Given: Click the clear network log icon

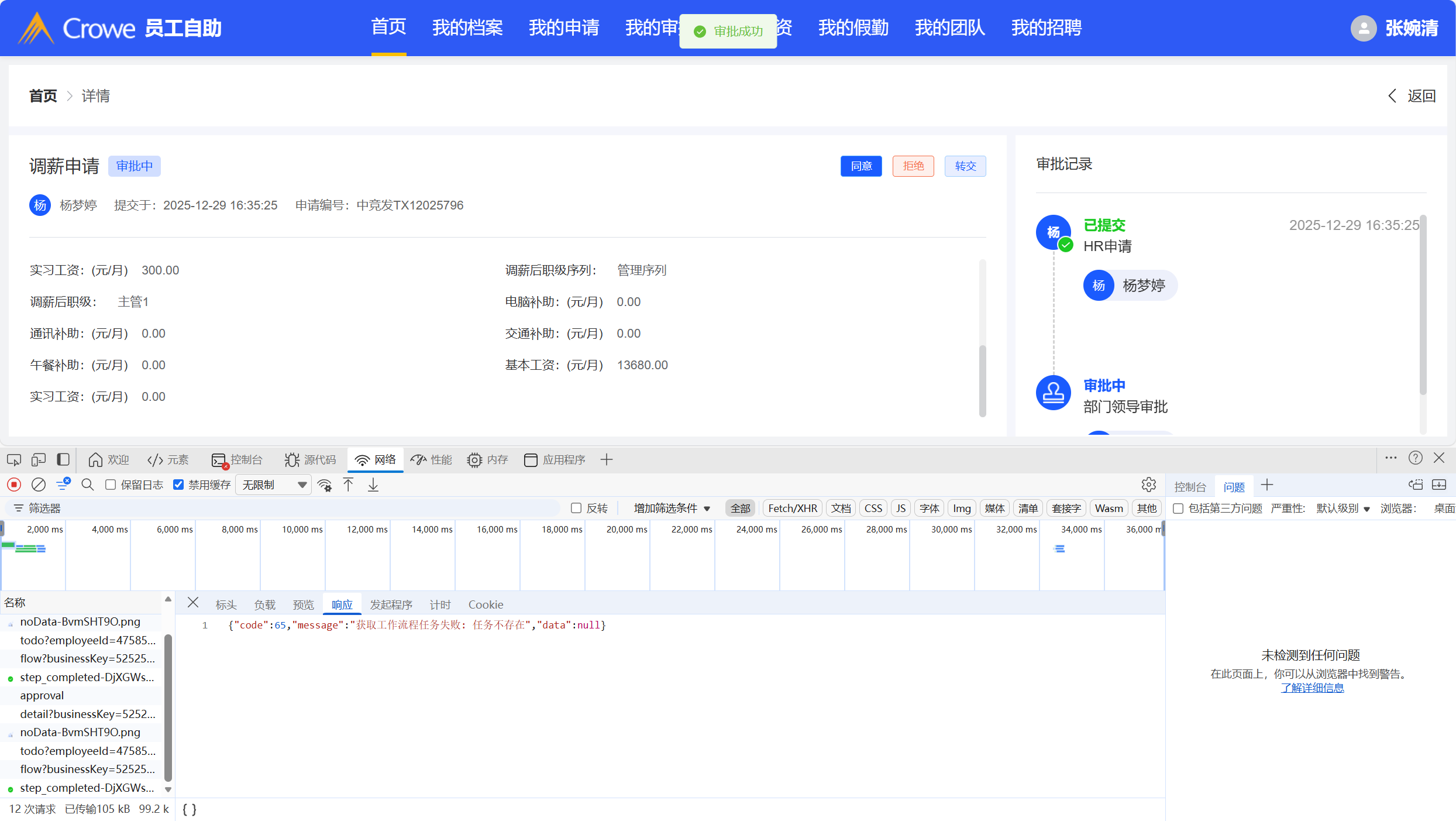Looking at the screenshot, I should tap(39, 485).
